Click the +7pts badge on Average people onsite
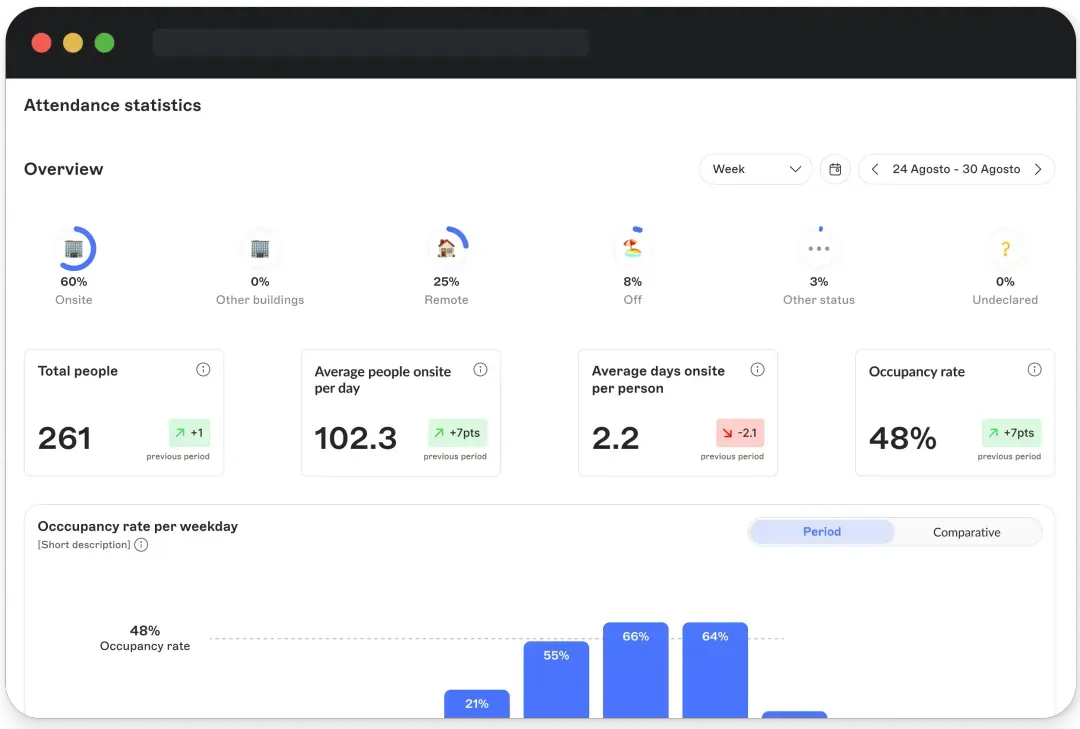Screen dimensions: 1080x729 pyautogui.click(x=457, y=433)
